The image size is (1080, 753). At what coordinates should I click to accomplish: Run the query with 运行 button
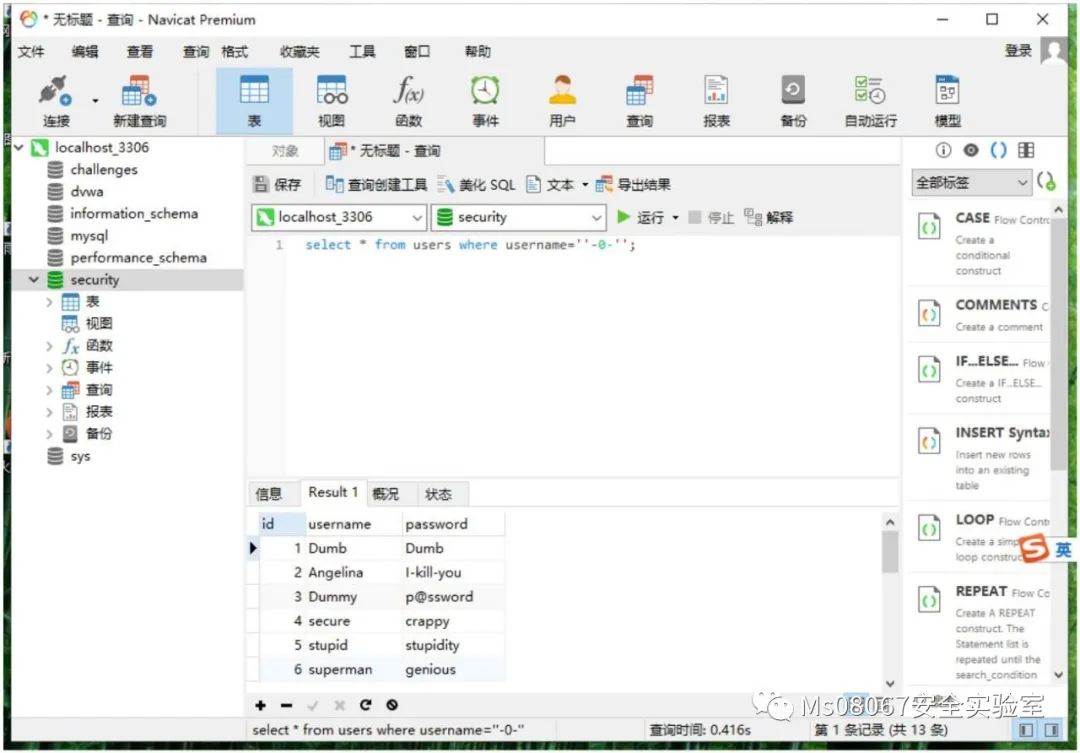click(x=640, y=217)
